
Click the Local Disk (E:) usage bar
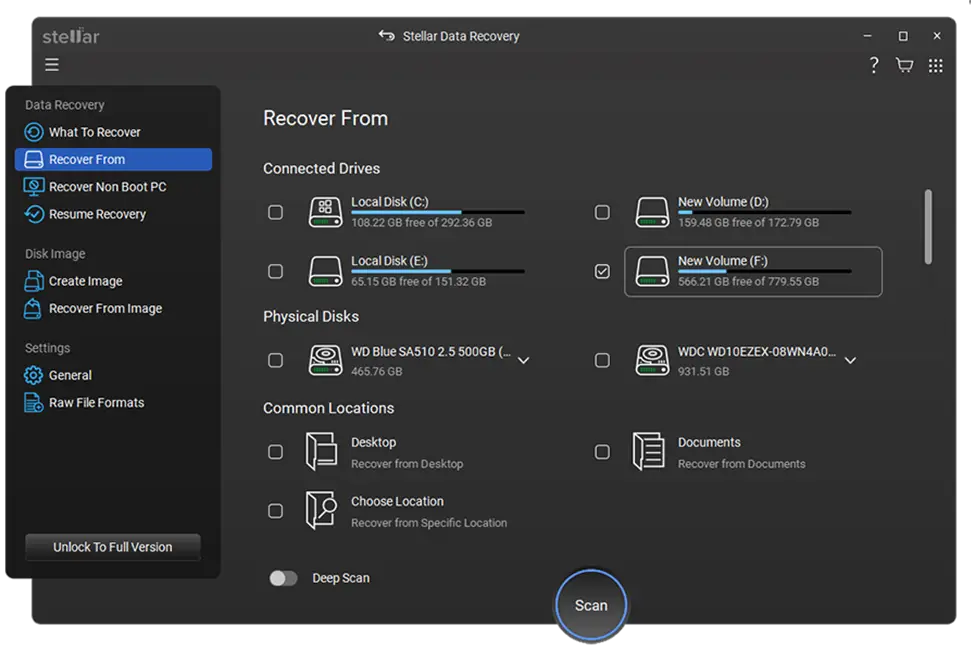438,271
